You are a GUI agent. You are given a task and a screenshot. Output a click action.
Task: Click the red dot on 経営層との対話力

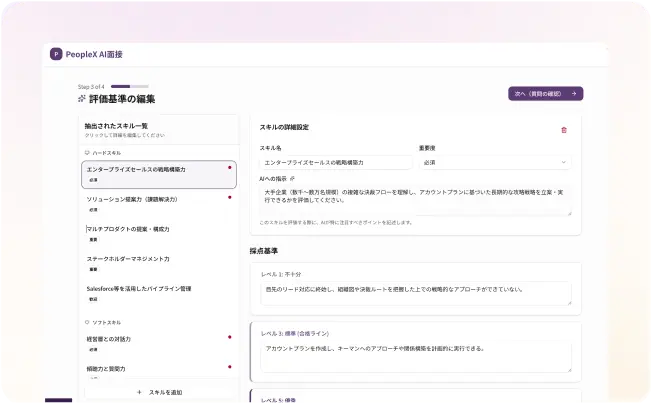230,338
